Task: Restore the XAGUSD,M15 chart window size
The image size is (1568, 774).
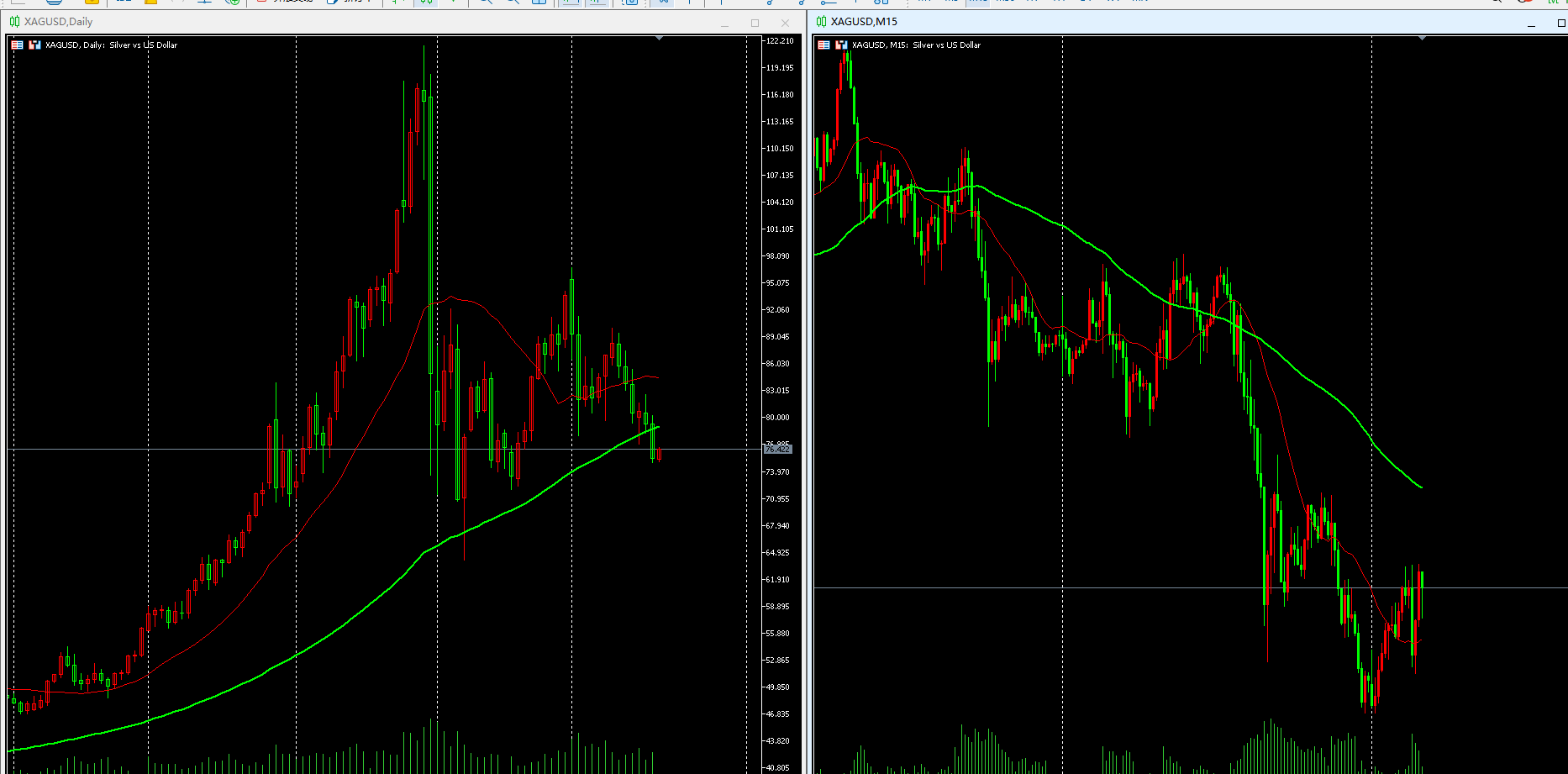Action: tap(1561, 23)
